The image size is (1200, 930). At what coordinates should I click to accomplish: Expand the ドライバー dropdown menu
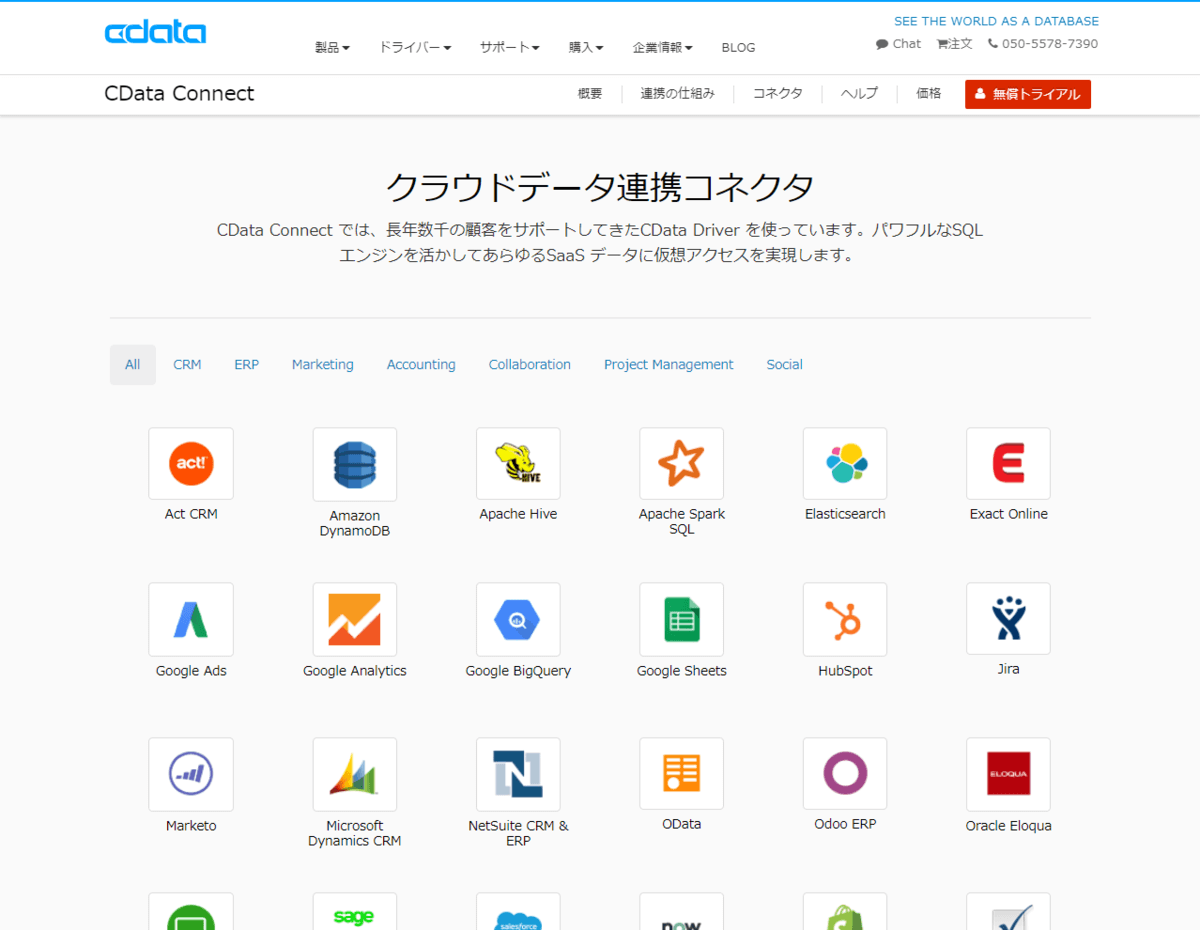[x=415, y=47]
